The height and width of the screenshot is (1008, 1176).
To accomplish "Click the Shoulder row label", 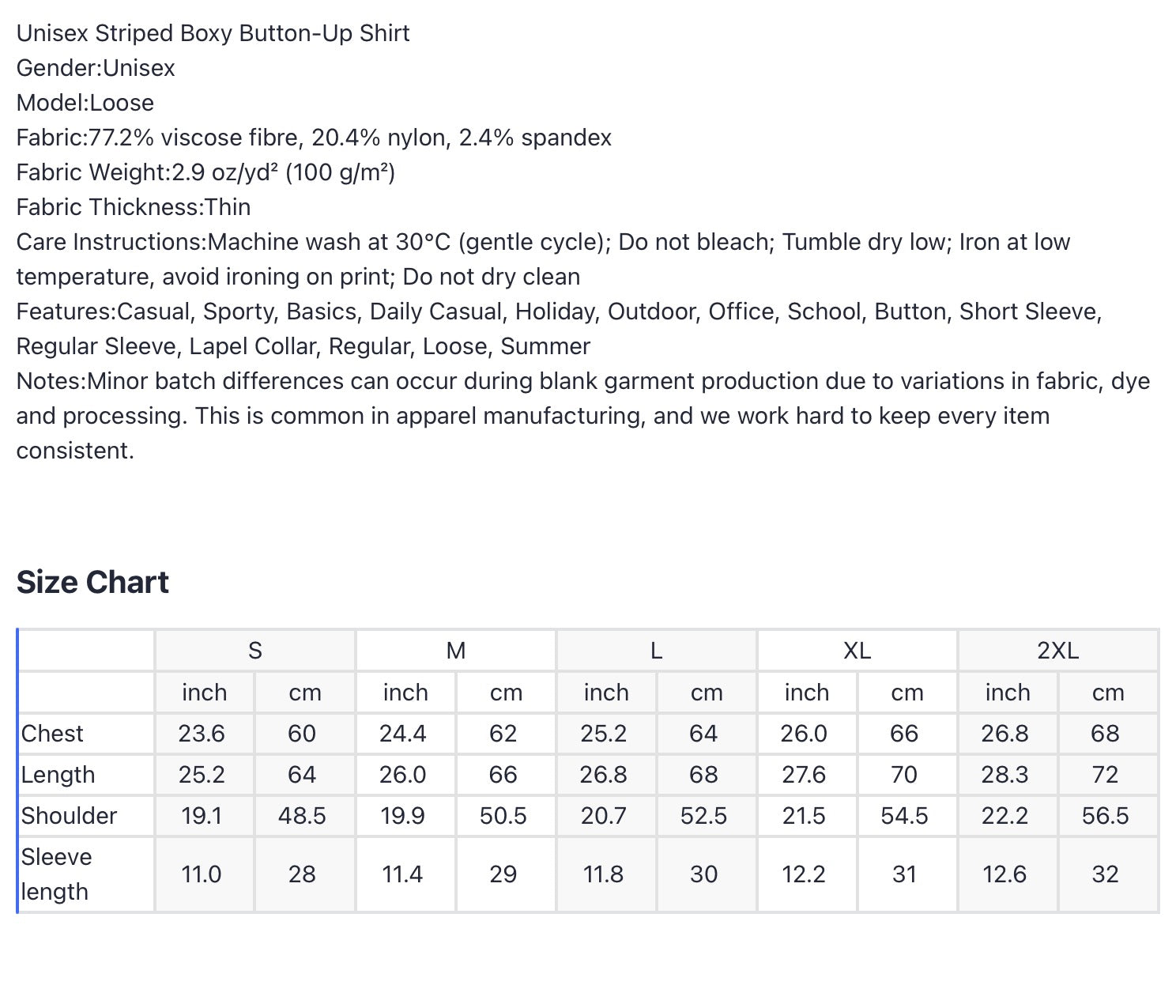I will (69, 816).
